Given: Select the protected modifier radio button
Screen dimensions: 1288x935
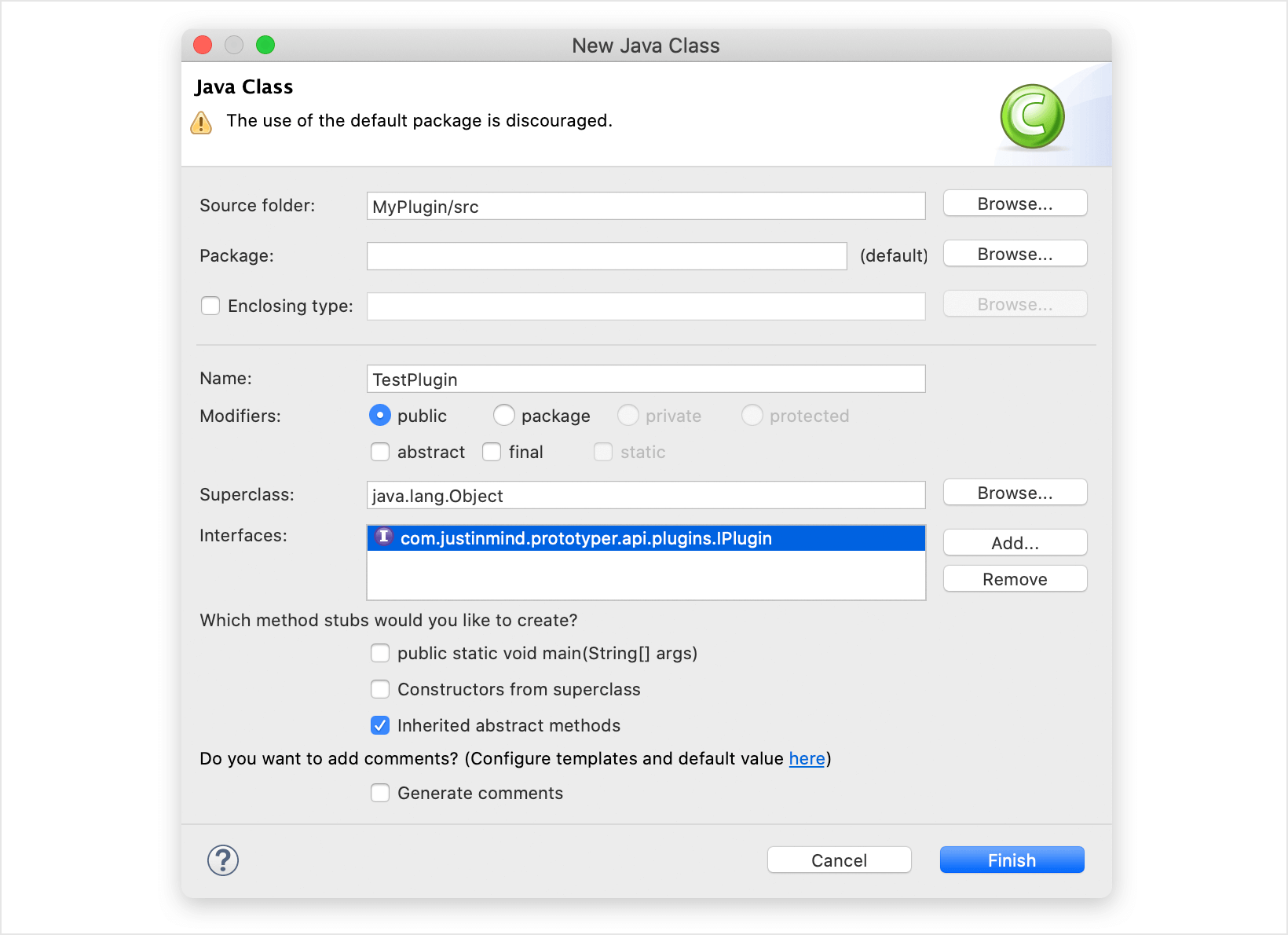Looking at the screenshot, I should 752,415.
